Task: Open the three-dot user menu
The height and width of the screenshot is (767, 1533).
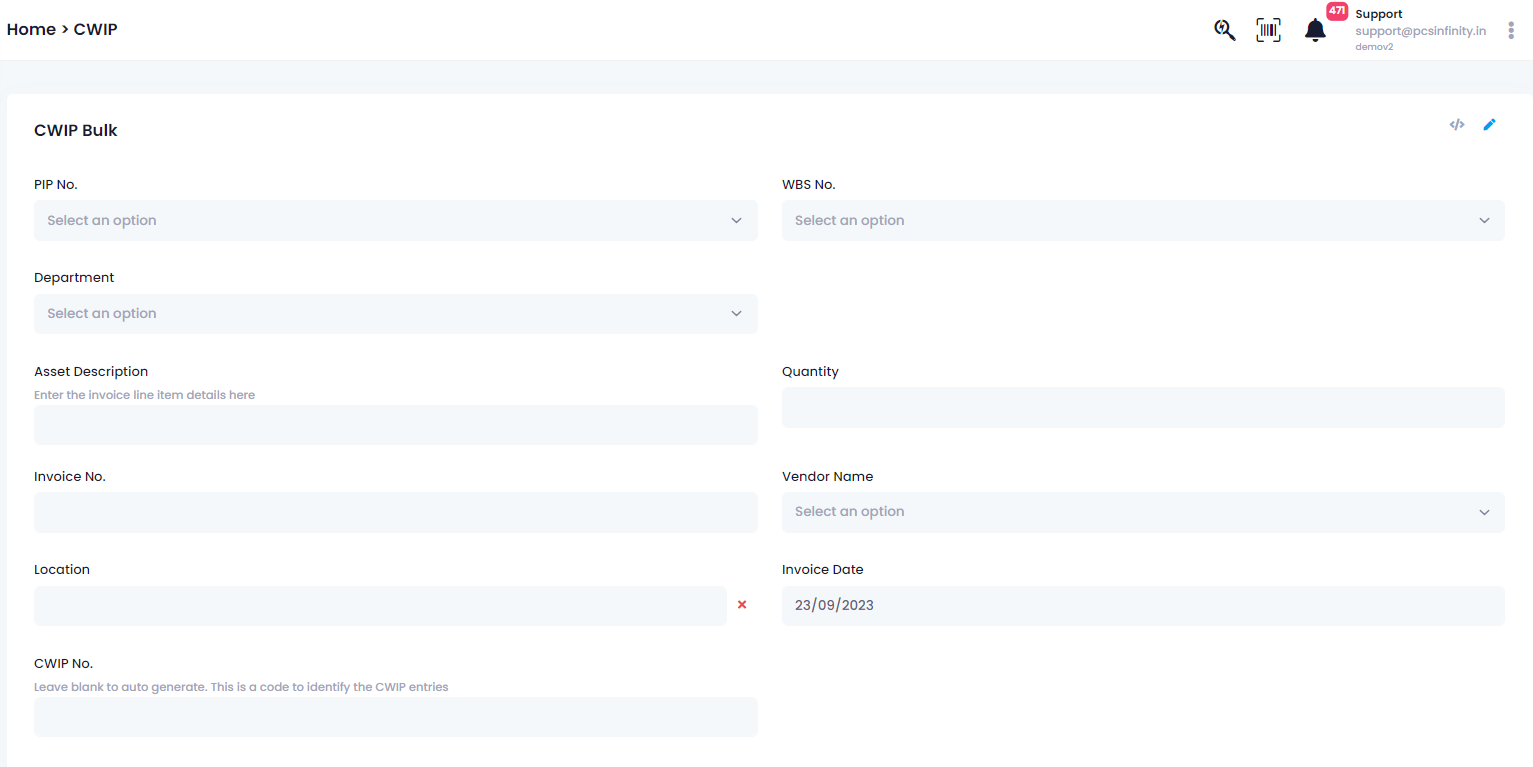Action: coord(1511,30)
